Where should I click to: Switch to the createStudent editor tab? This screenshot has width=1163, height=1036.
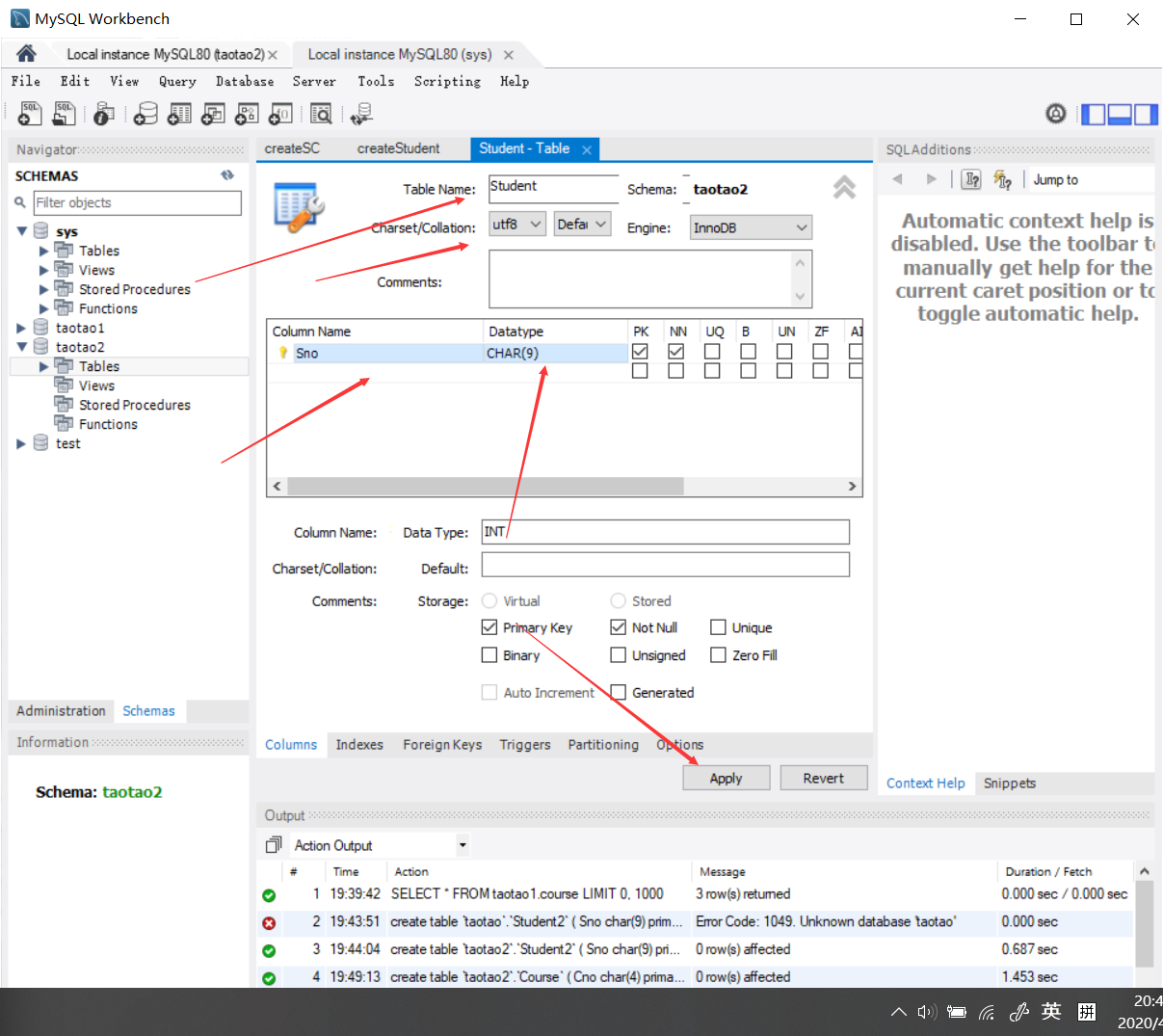[398, 148]
